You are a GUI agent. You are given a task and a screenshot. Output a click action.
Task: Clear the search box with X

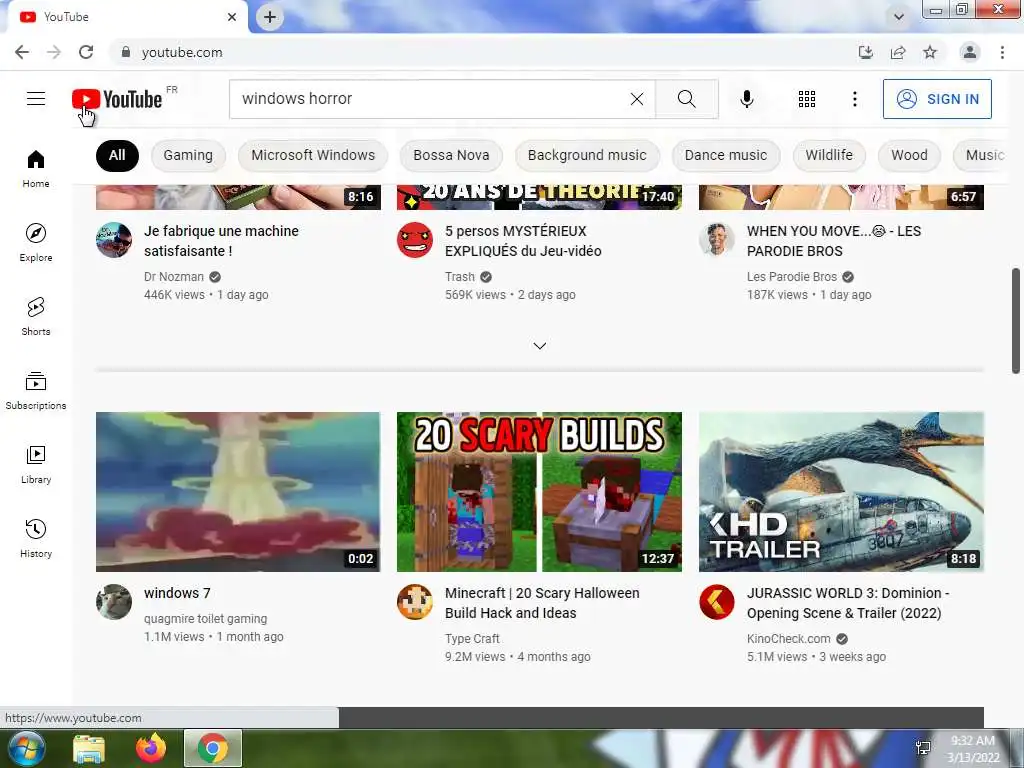(637, 99)
